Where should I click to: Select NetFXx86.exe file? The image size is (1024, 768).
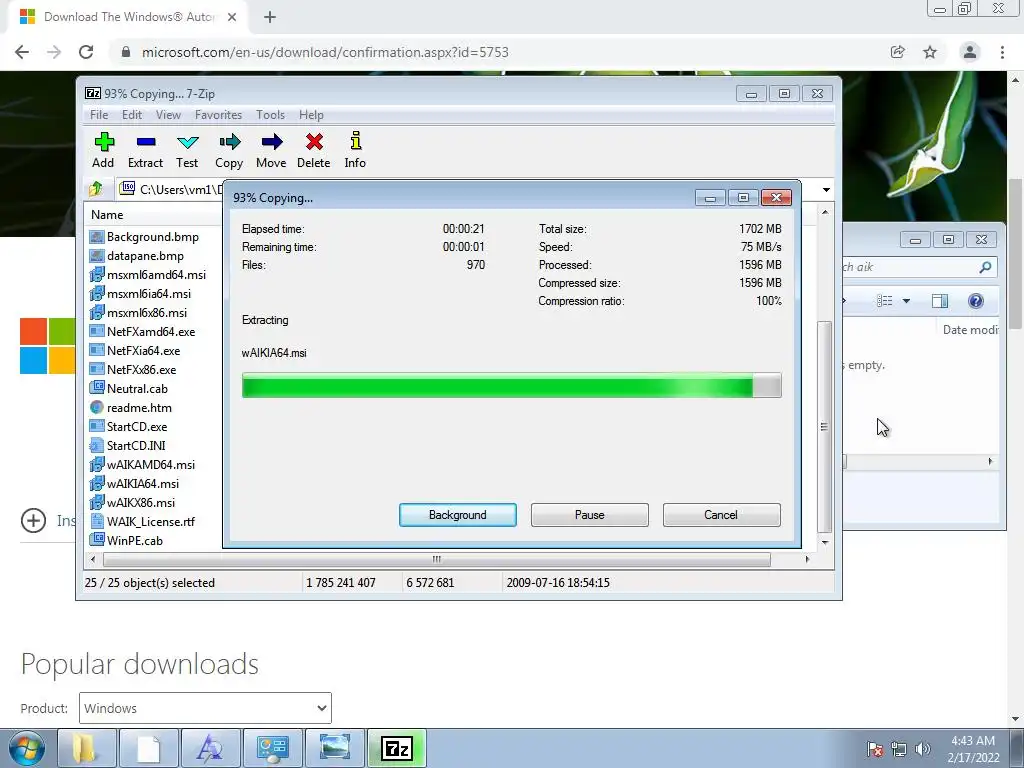tap(133, 369)
